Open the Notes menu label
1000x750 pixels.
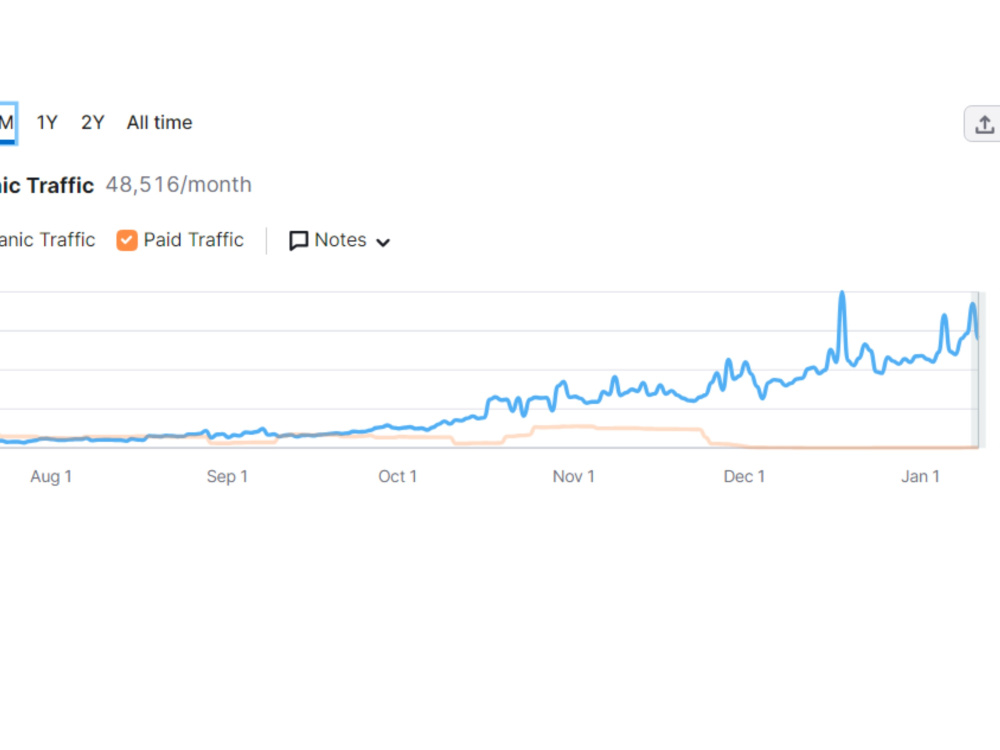(x=341, y=240)
